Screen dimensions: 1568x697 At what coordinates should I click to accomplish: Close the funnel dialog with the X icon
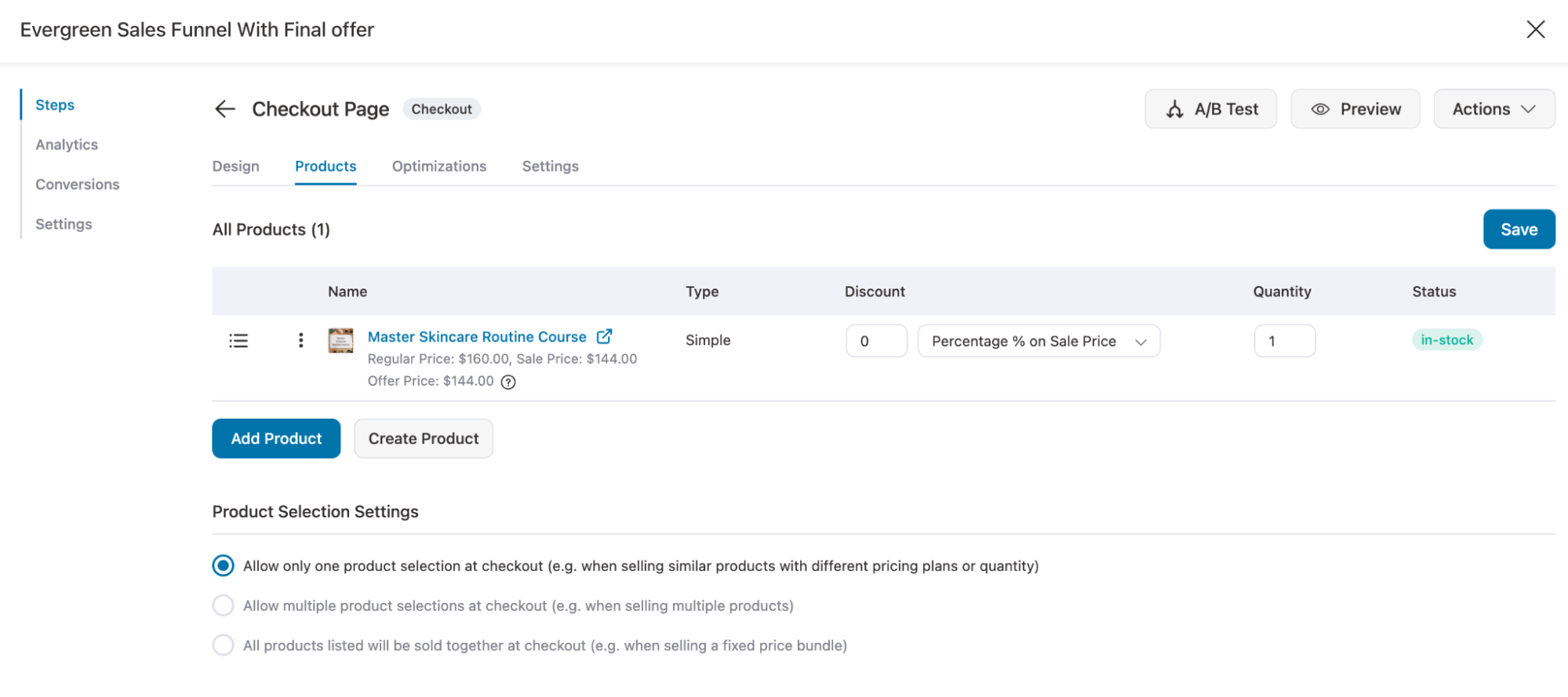[x=1535, y=30]
